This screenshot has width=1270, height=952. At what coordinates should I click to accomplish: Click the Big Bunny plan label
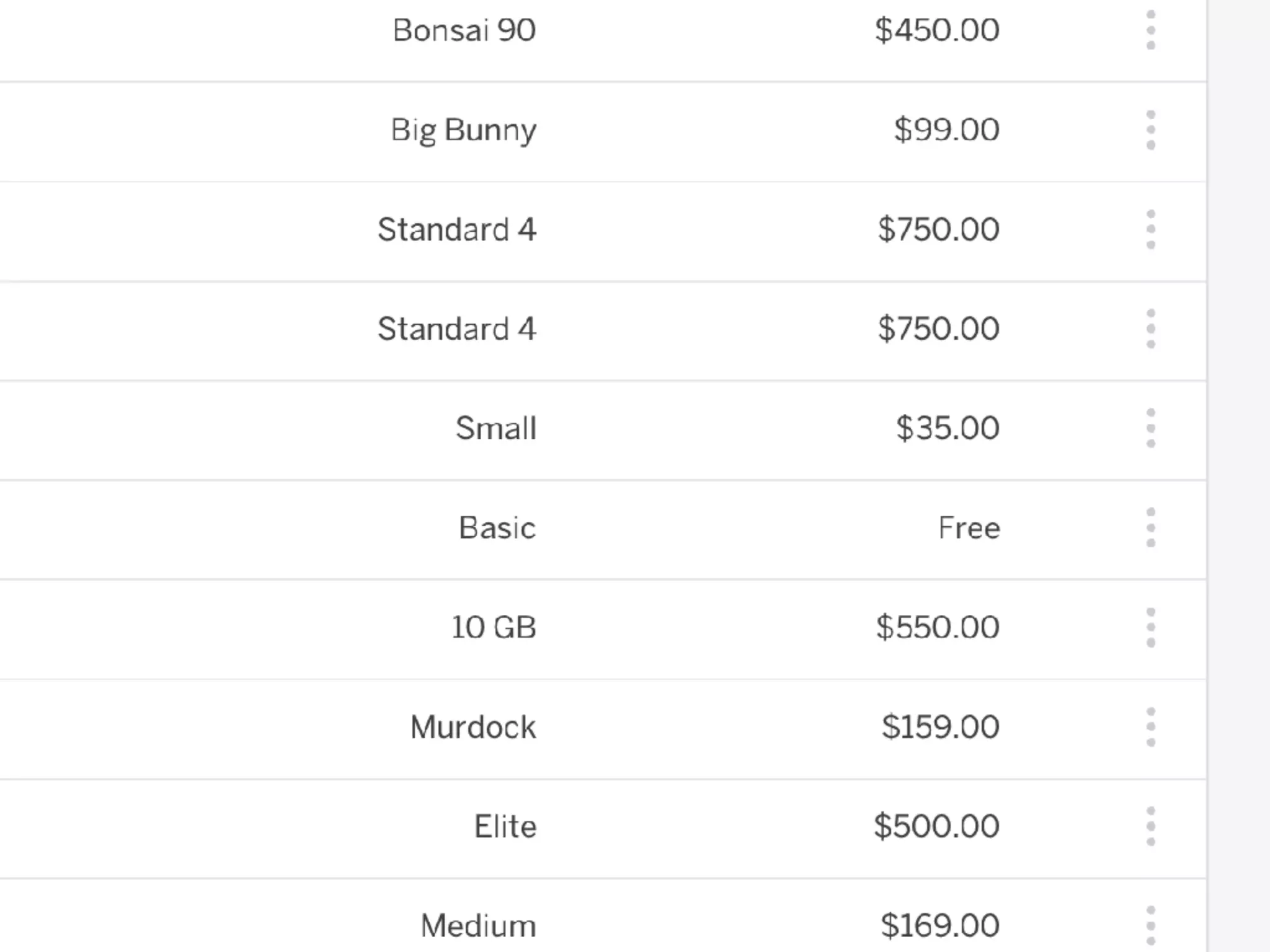coord(463,130)
